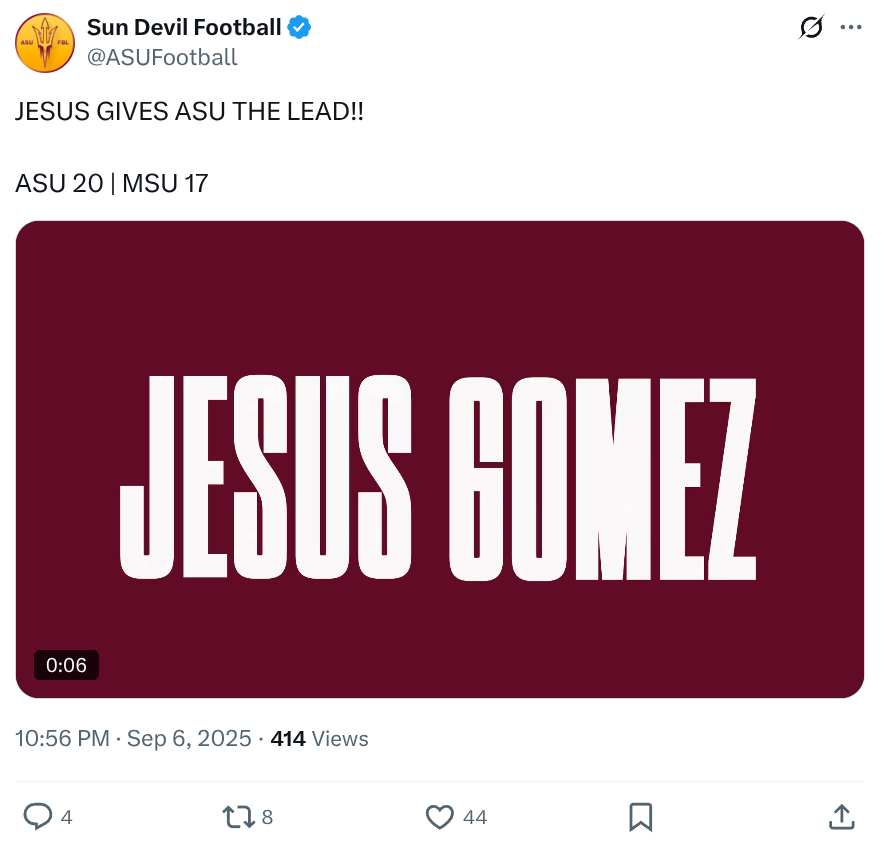Open the @ASUFootball handle link
Image resolution: width=882 pixels, height=851 pixels.
[163, 57]
